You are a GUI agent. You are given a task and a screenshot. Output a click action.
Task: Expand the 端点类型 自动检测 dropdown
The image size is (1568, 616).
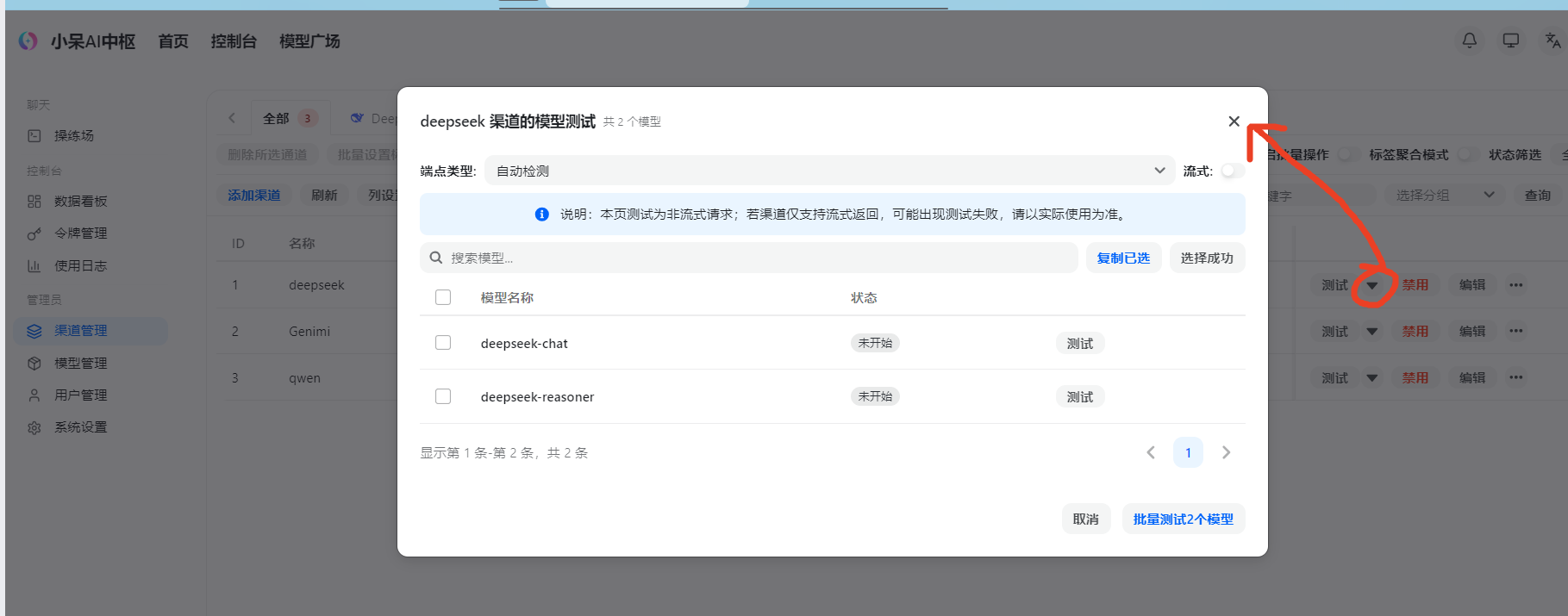(x=830, y=171)
